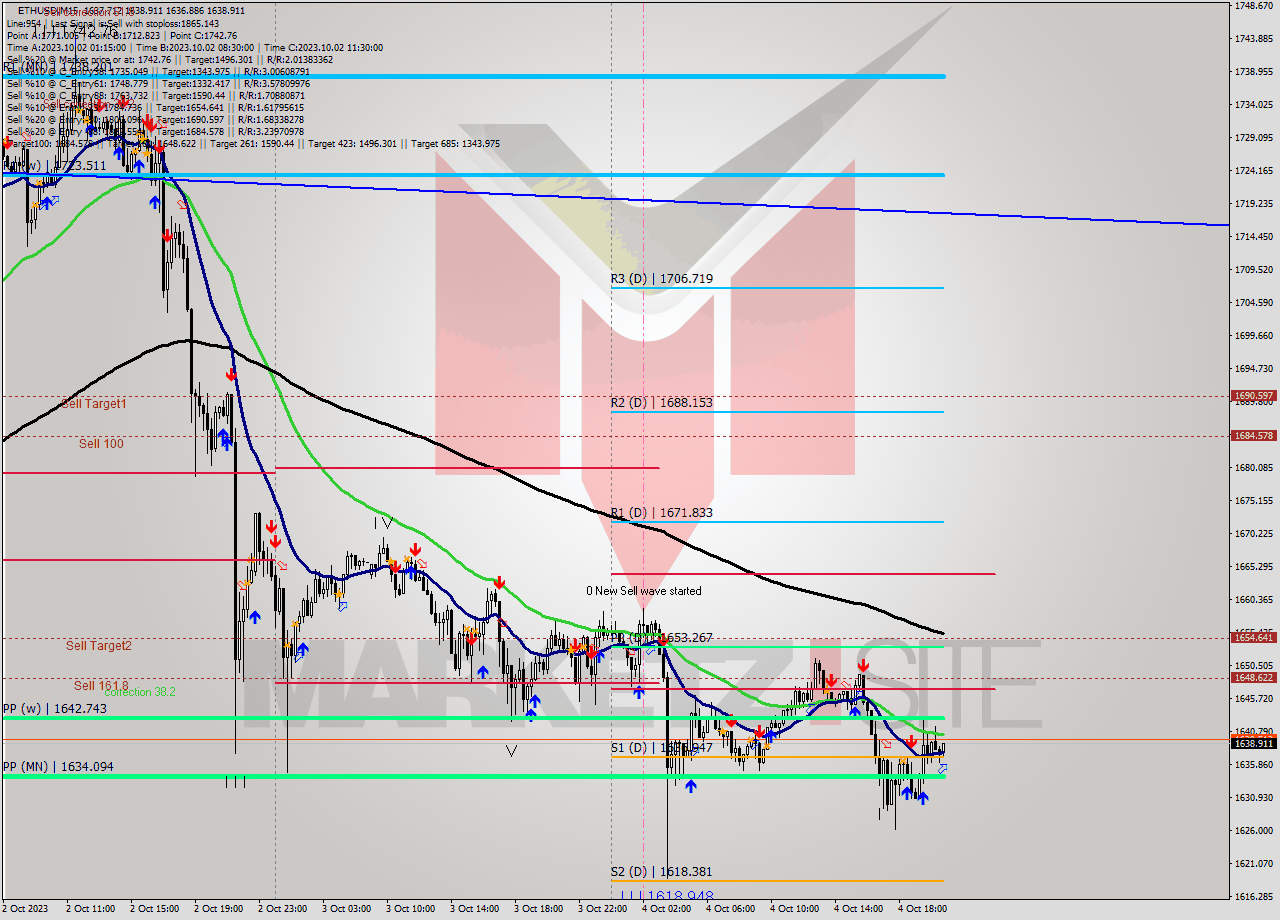
Task: Click the PP (MN) 1634.094 pivot label
Action: click(58, 767)
